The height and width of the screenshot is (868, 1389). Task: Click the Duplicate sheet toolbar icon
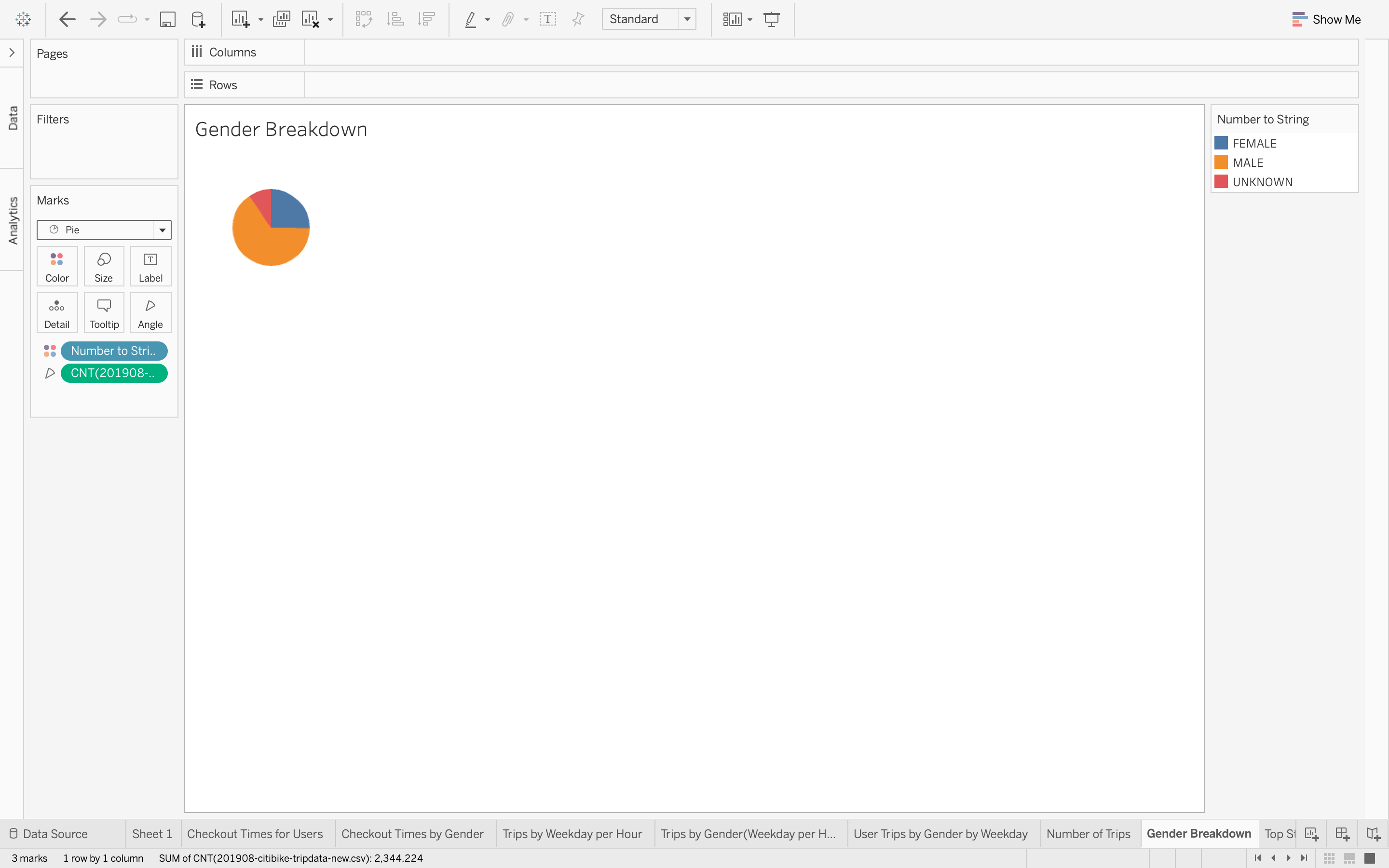click(281, 19)
